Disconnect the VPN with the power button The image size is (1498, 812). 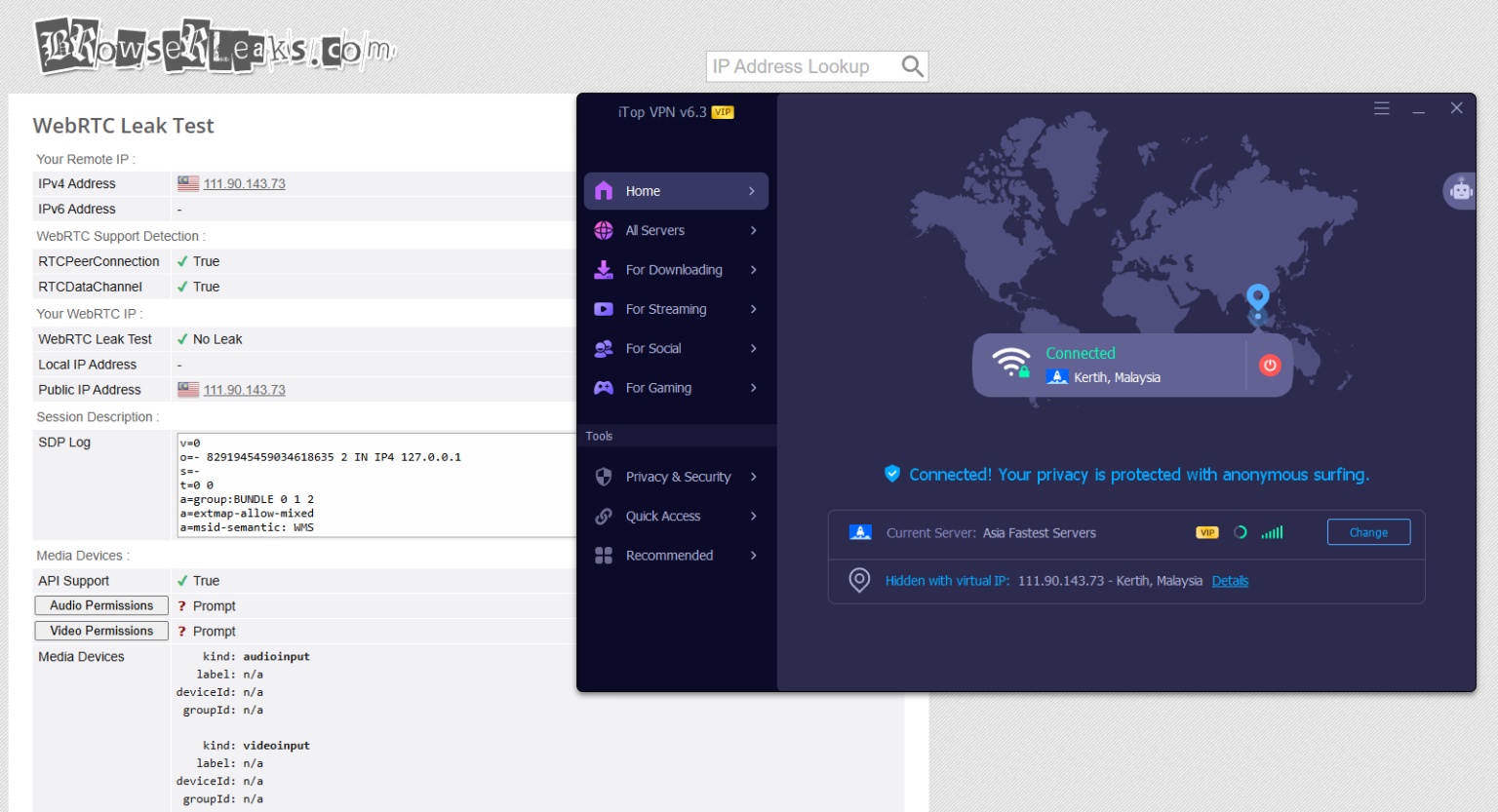pos(1270,365)
